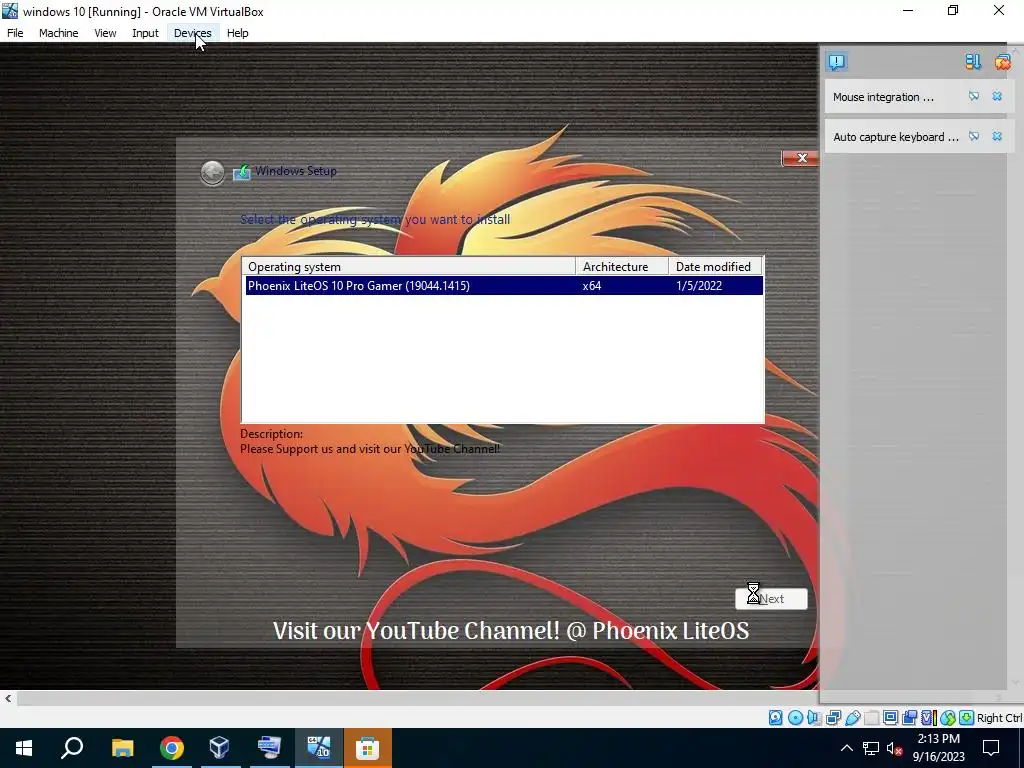Image resolution: width=1024 pixels, height=768 pixels.
Task: Expand the Mouse integration notification text
Action: (883, 97)
